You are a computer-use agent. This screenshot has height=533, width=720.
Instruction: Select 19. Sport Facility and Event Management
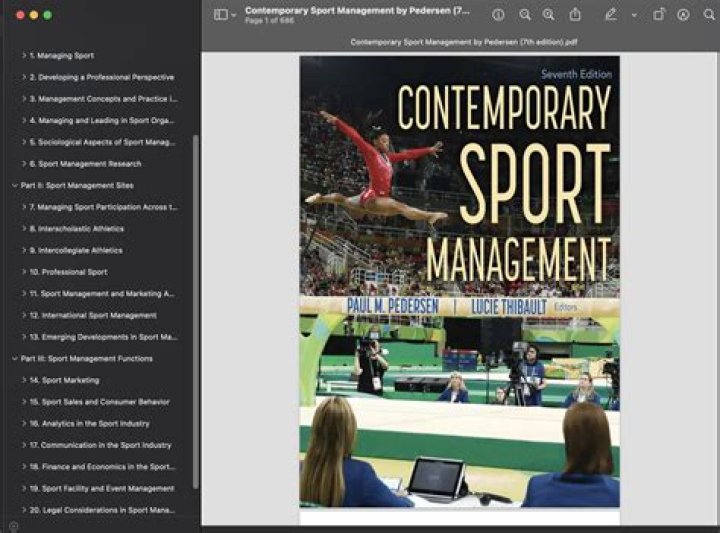(102, 488)
